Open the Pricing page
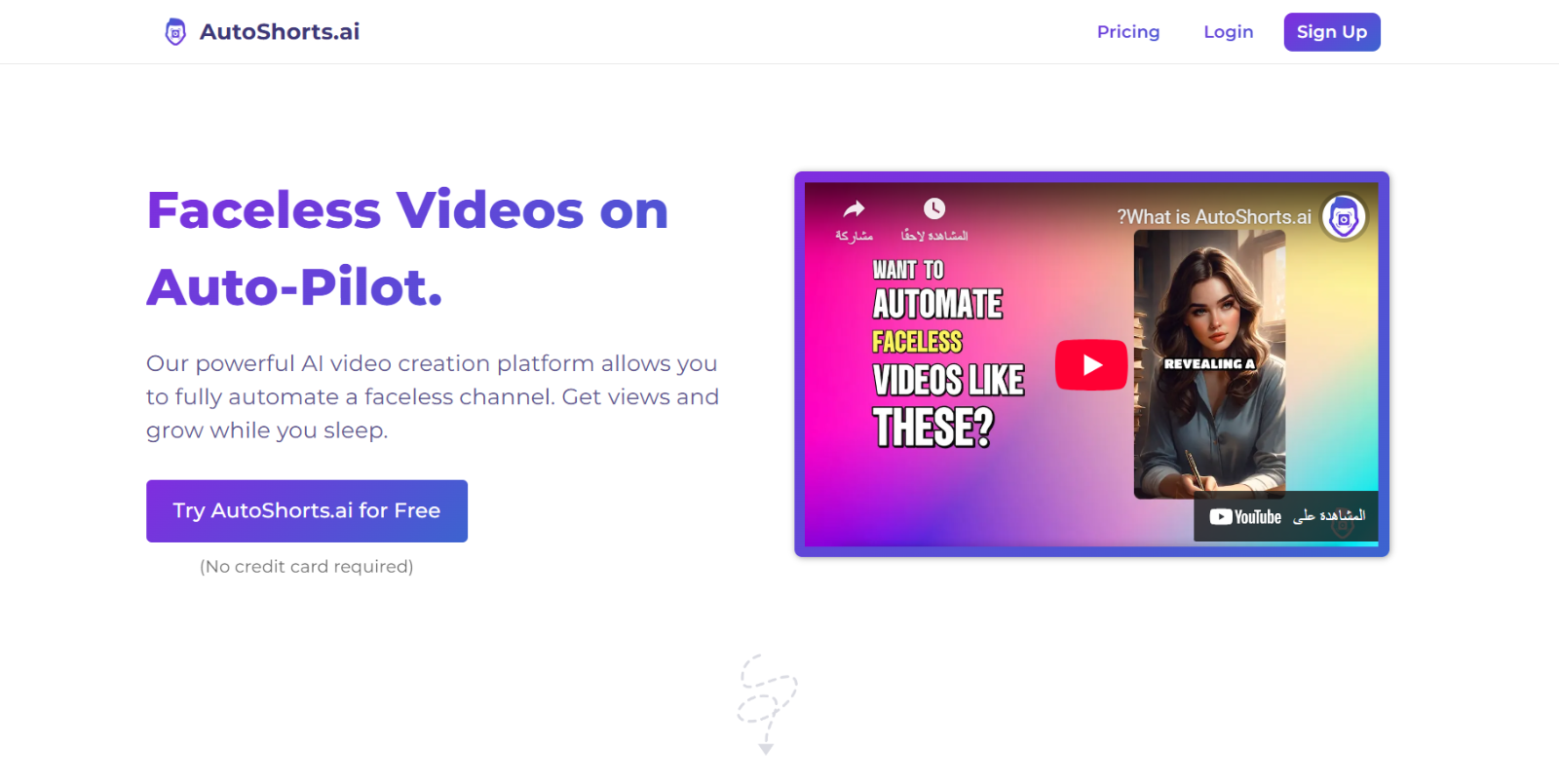The width and height of the screenshot is (1559, 784). click(x=1128, y=32)
